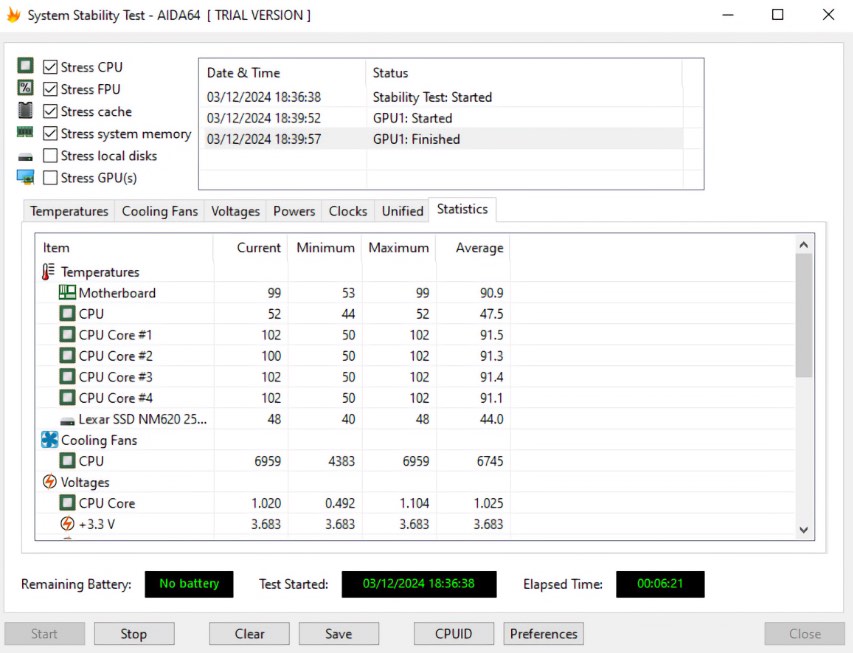Click Motherboard average value 90.9
Viewport: 853px width, 653px height.
click(491, 293)
